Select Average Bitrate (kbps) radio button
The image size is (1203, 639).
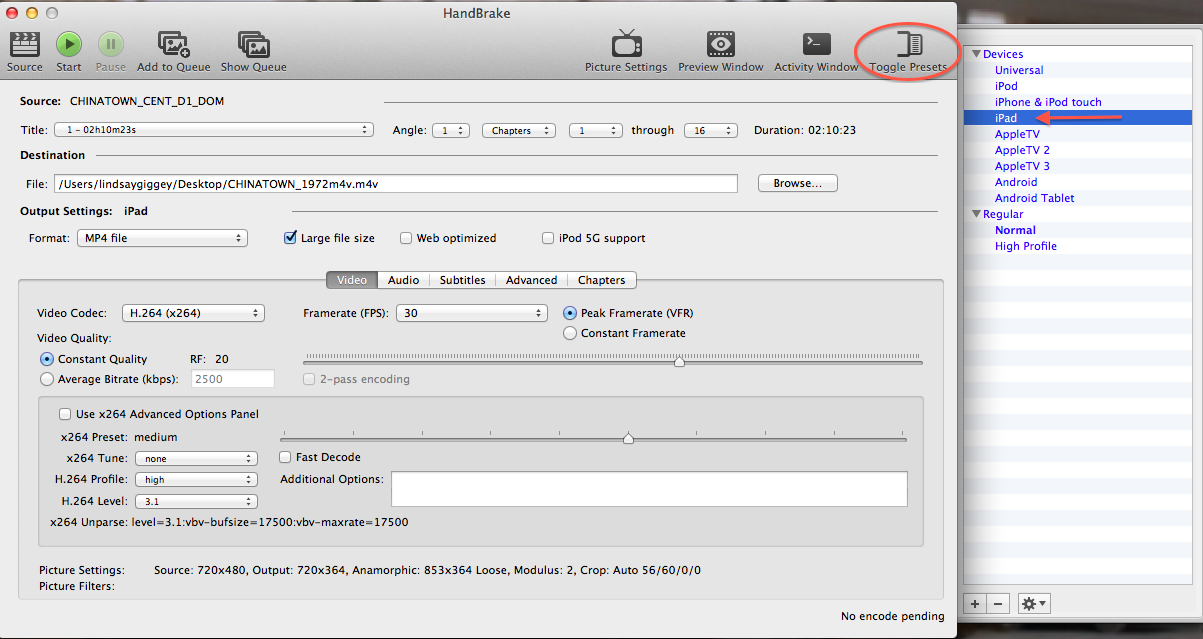click(47, 379)
